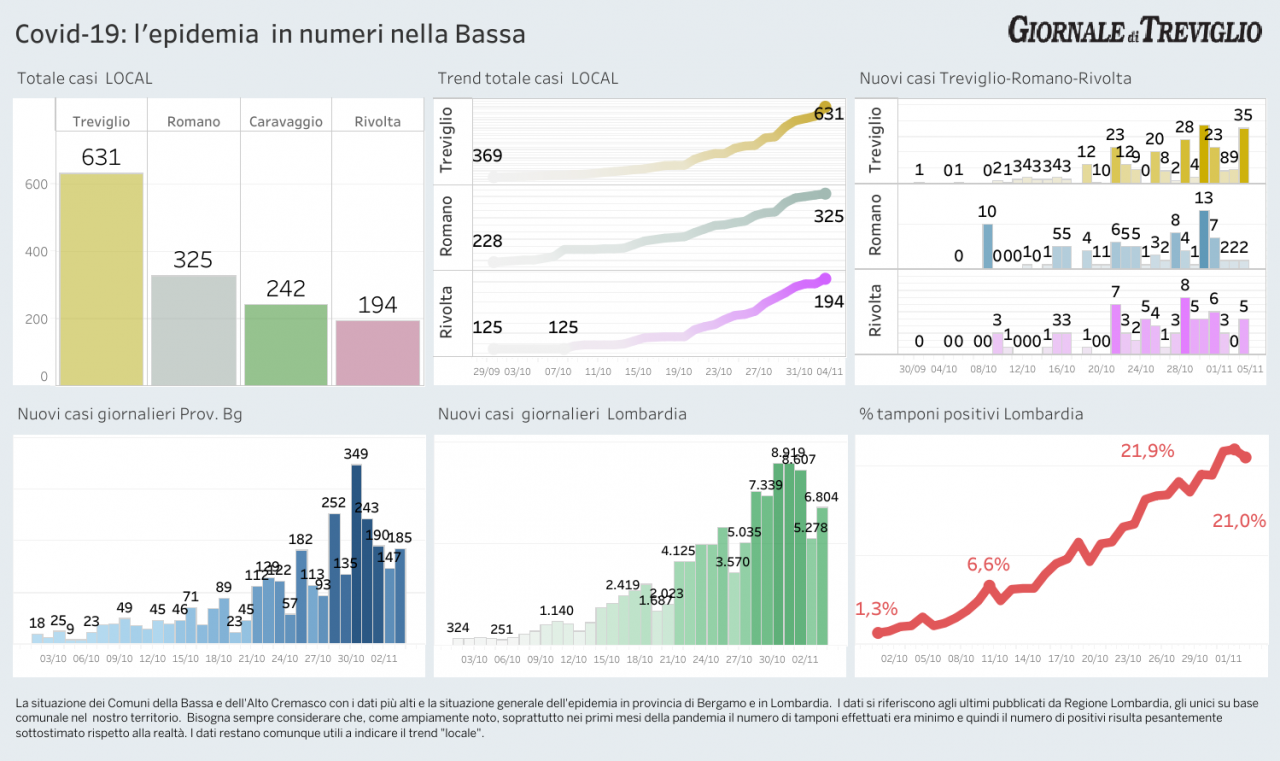Click the Treviglio trend line endpoint 631

click(825, 108)
